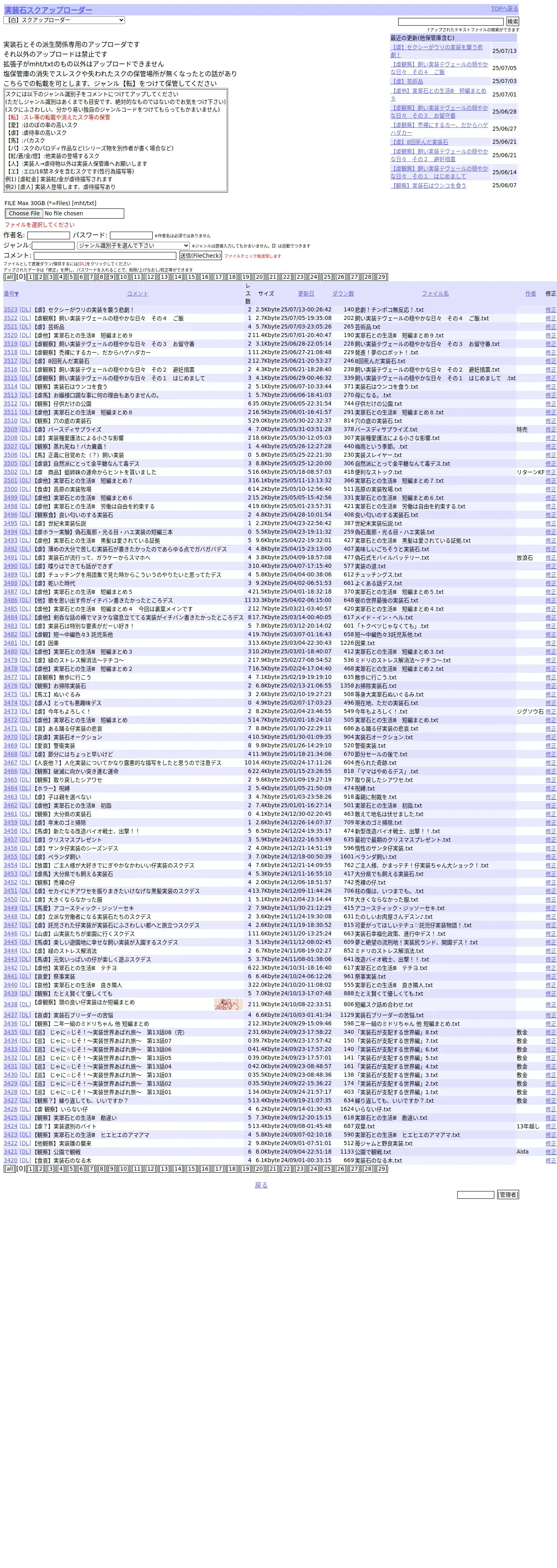Click the thumbnail image on entry 3438
The image size is (557, 1568).
[228, 1004]
